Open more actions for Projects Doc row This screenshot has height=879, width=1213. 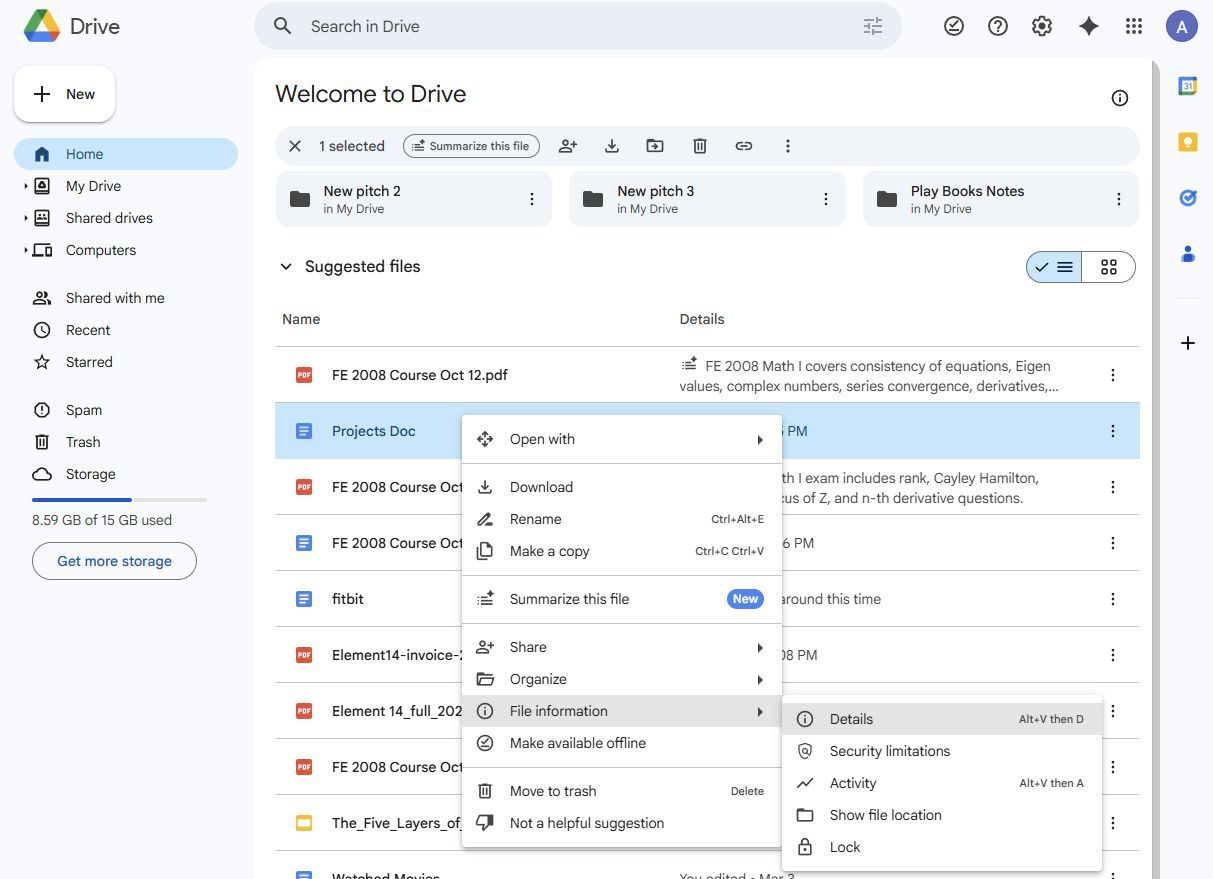click(1113, 431)
